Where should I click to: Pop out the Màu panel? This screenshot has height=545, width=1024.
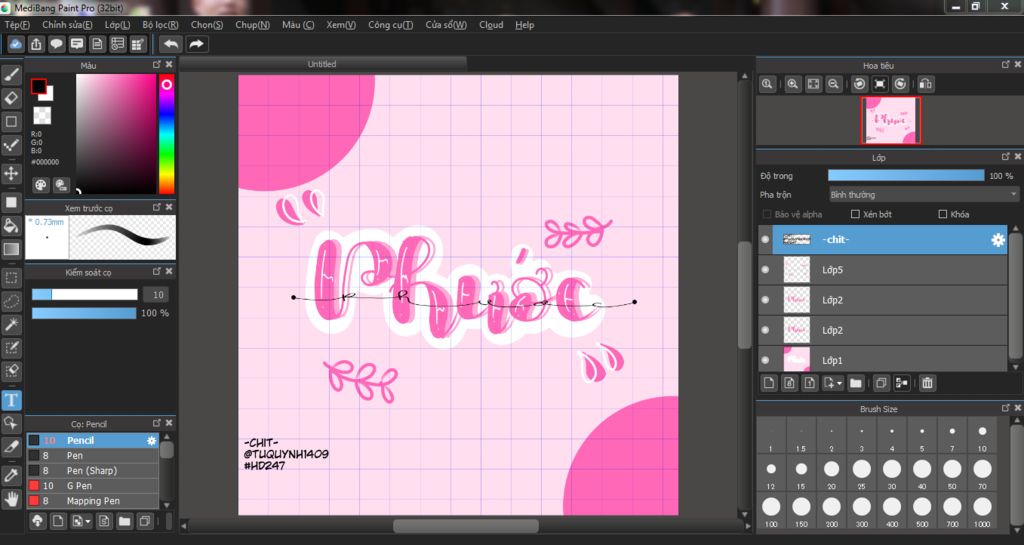click(x=157, y=65)
